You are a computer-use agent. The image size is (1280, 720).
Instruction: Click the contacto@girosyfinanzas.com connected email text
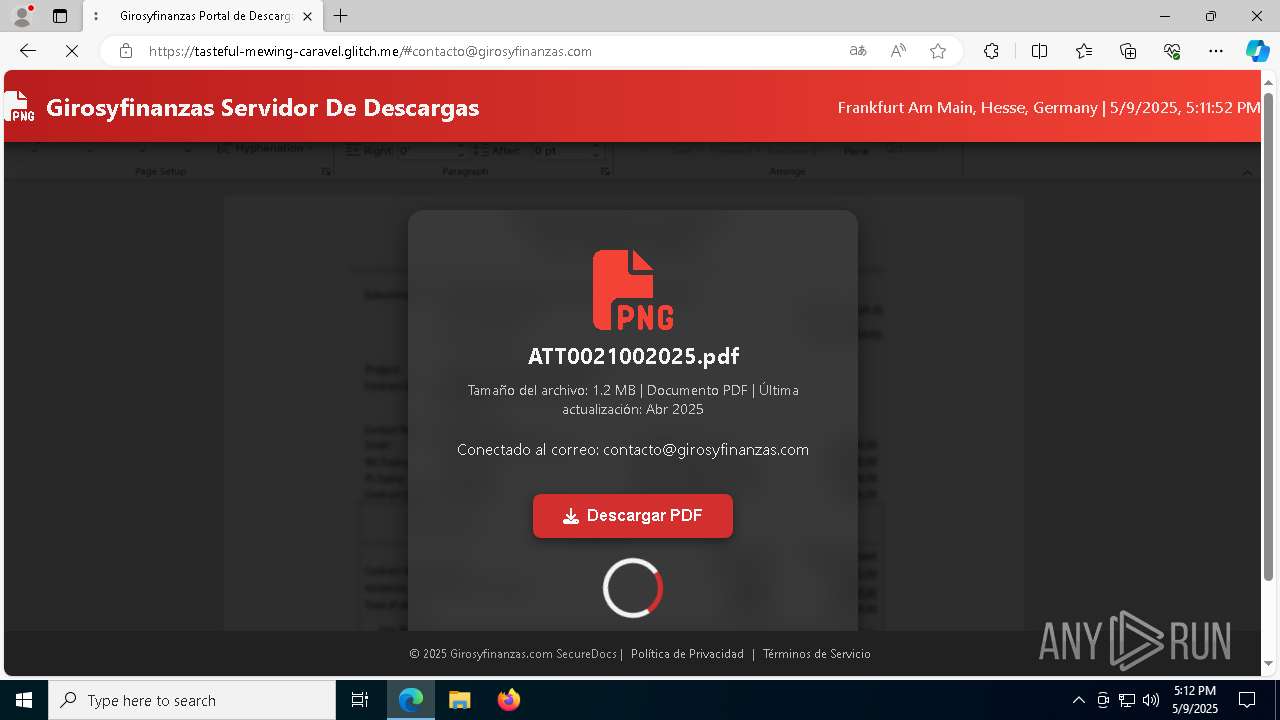(706, 450)
